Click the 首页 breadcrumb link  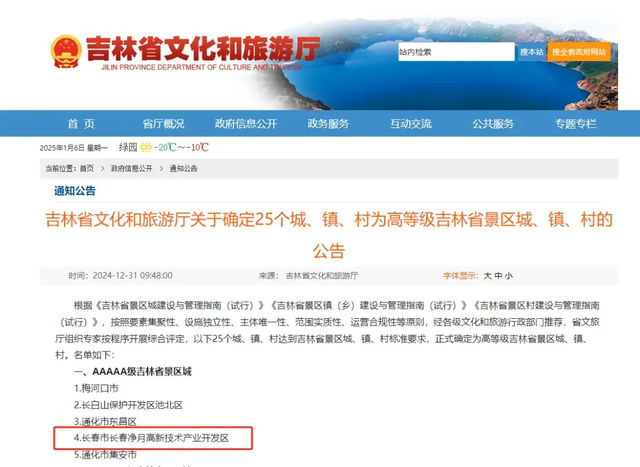point(87,169)
